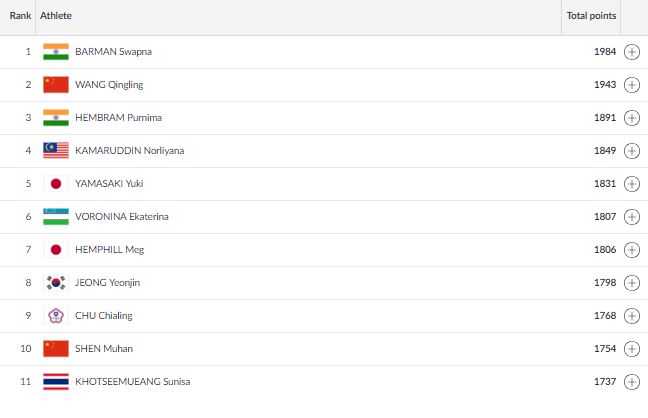648x418 pixels.
Task: Expand YAMASAKI Yuki's result row
Action: [x=631, y=184]
